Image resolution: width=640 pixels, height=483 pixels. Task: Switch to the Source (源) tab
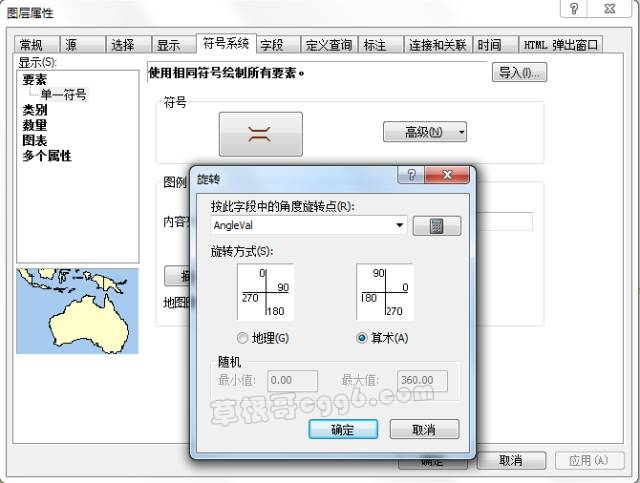[x=83, y=45]
